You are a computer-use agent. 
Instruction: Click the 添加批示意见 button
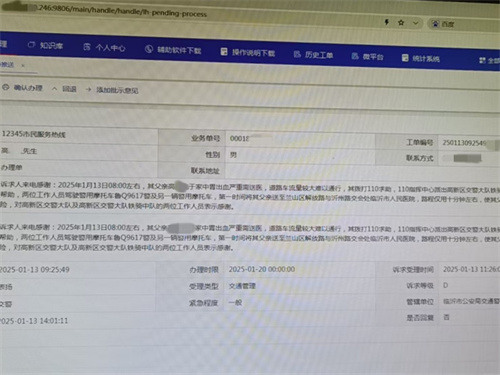[112, 90]
